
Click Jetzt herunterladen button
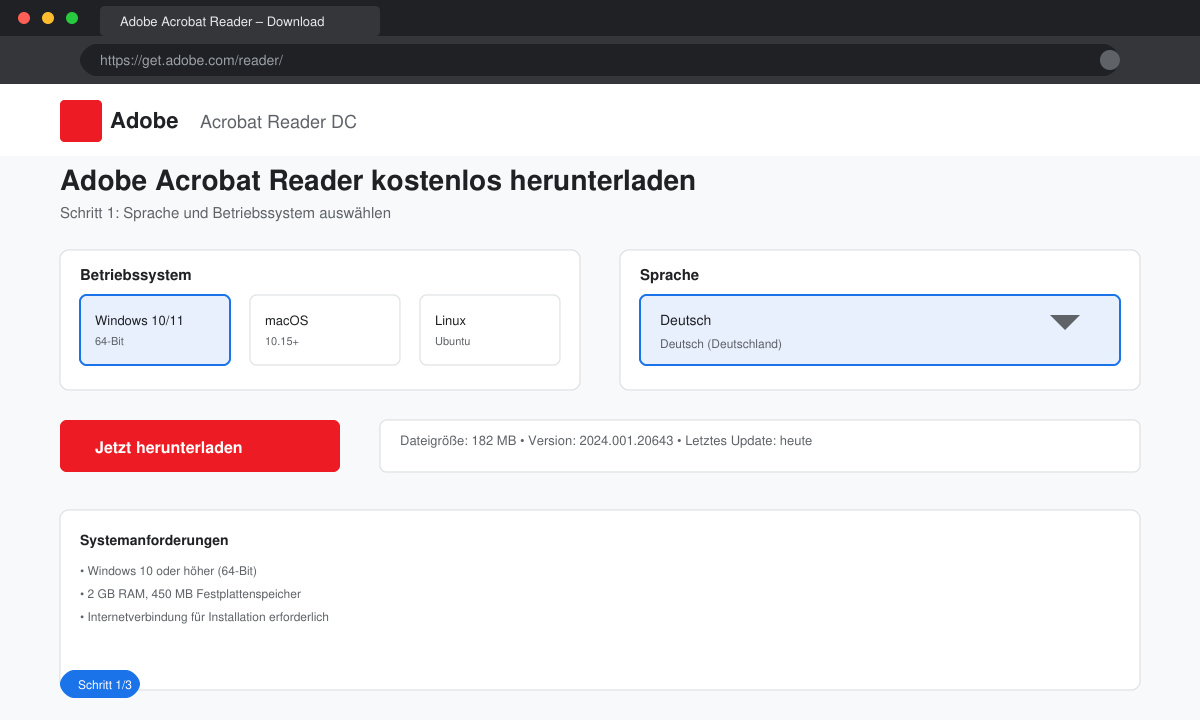(x=200, y=446)
